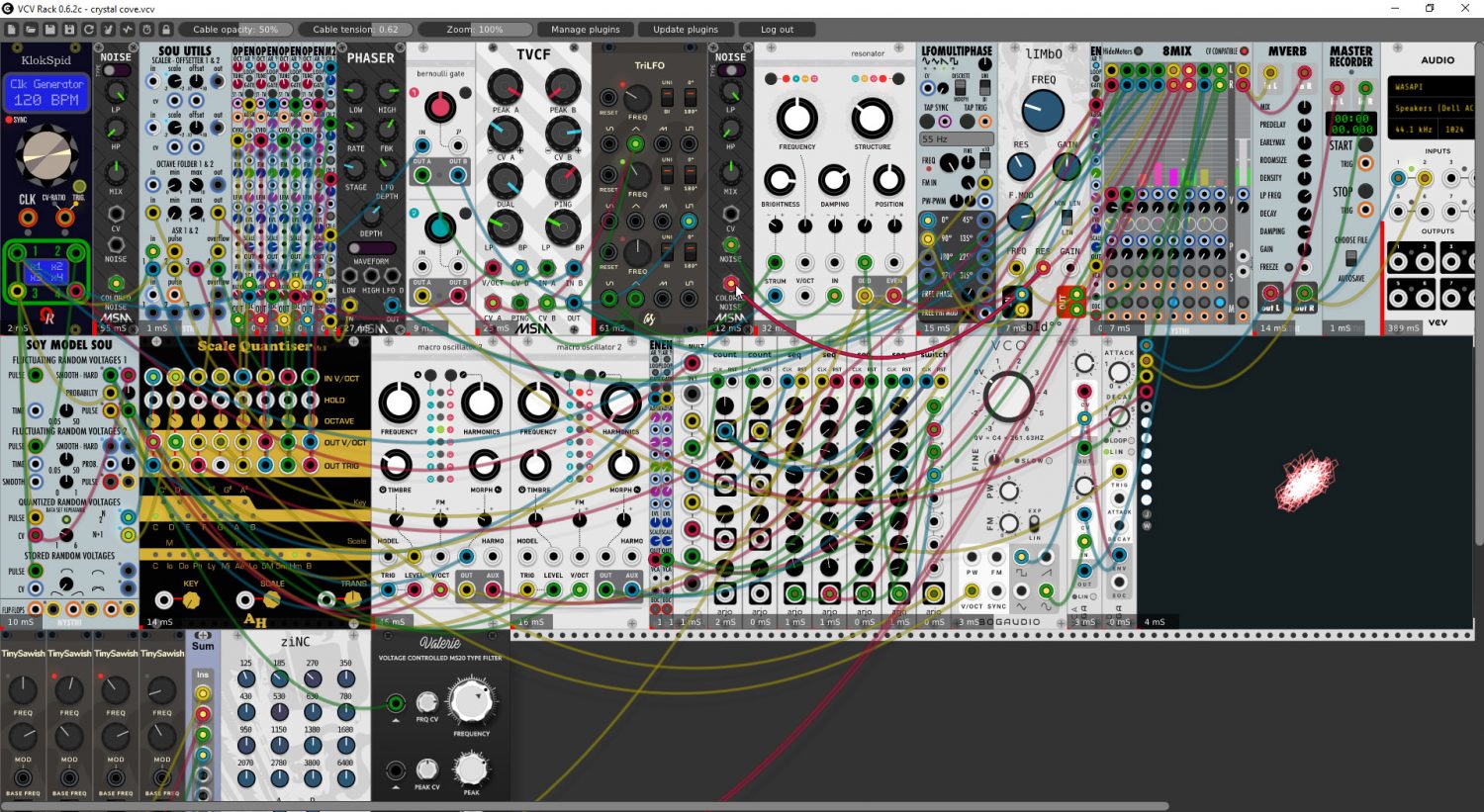Toggle TYPE switch on Noise module beside KlokSpid

[116, 71]
